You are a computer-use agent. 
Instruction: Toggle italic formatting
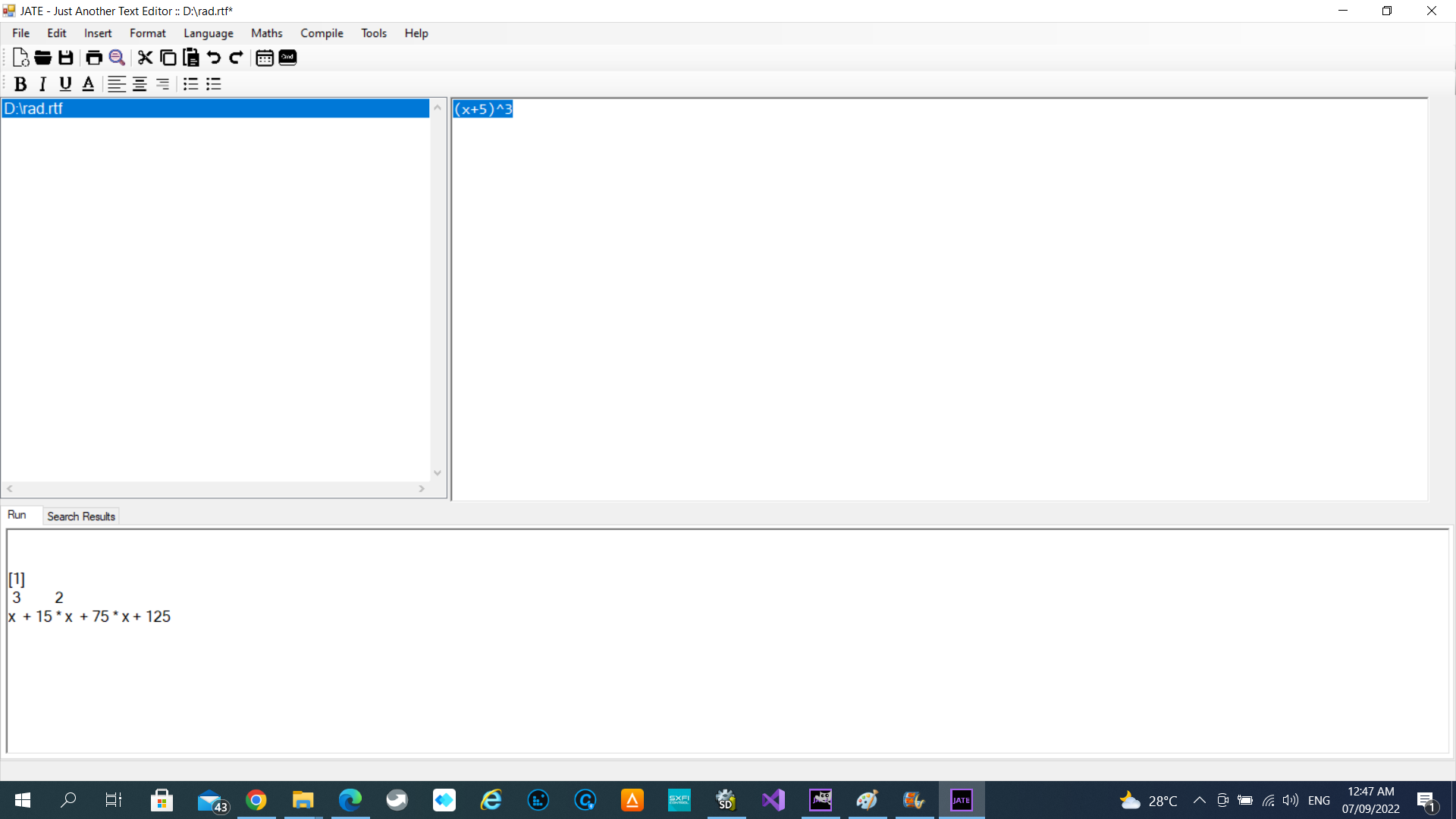(43, 84)
